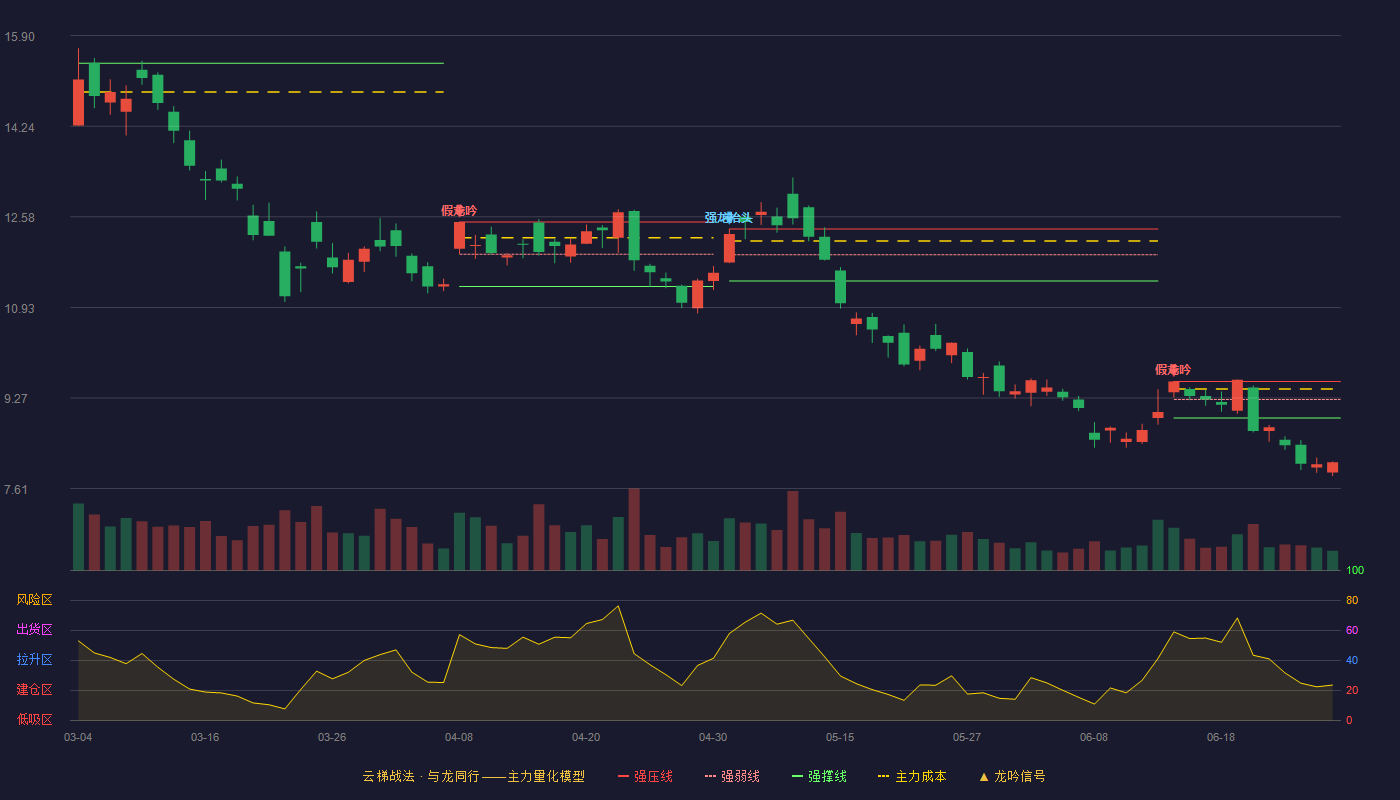Viewport: 1400px width, 800px height.
Task: Click the 假龙吟 signal label near 04-08
Action: coord(459,211)
